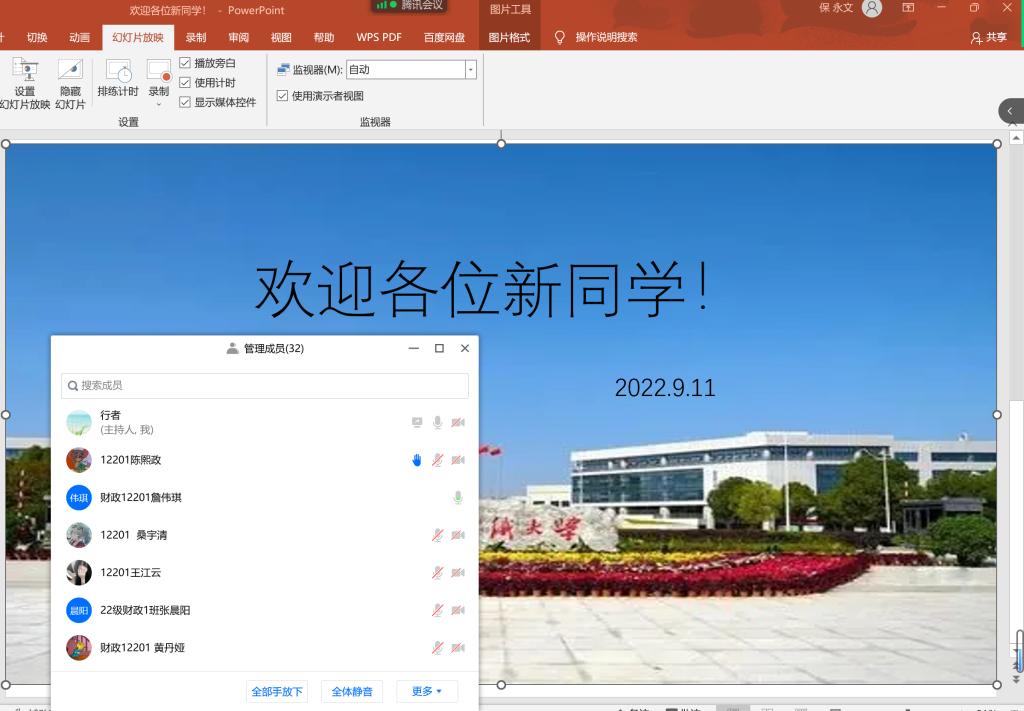Viewport: 1024px width, 711px height.
Task: Open the 动画 ribbon tab
Action: [x=80, y=38]
